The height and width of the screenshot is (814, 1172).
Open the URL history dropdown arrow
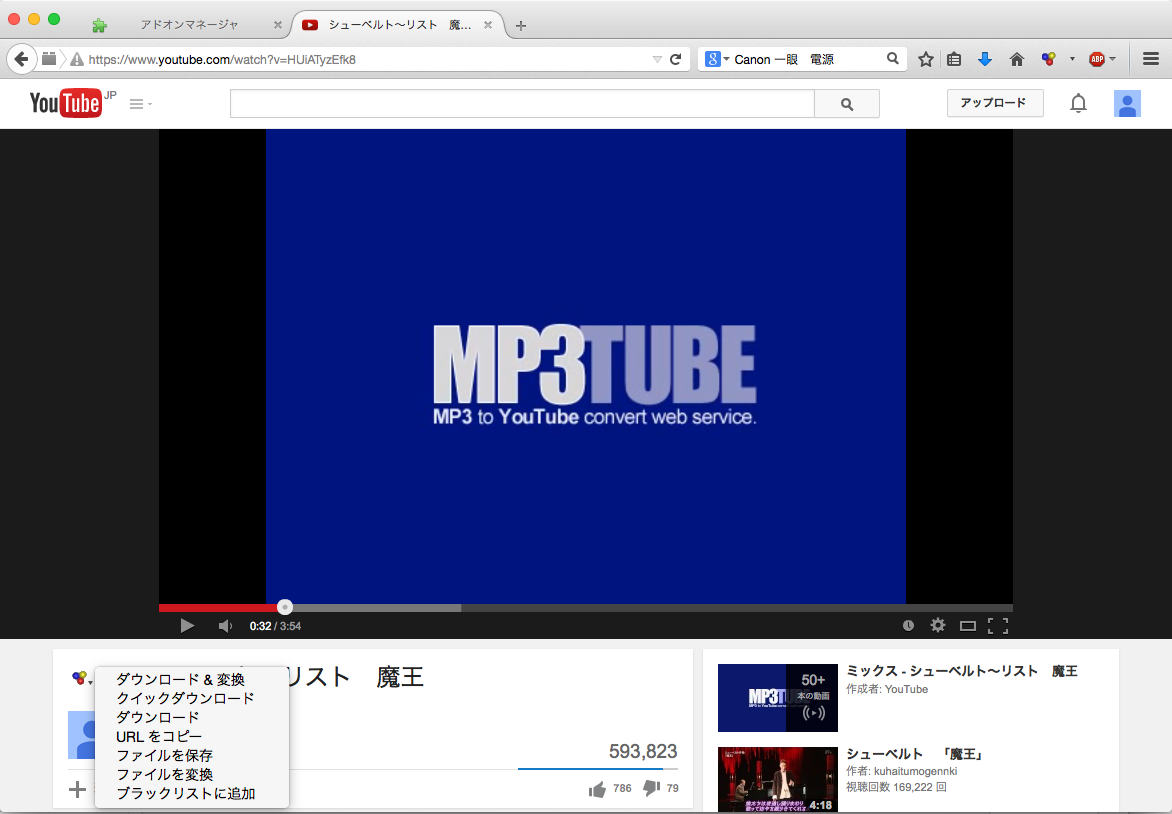657,59
